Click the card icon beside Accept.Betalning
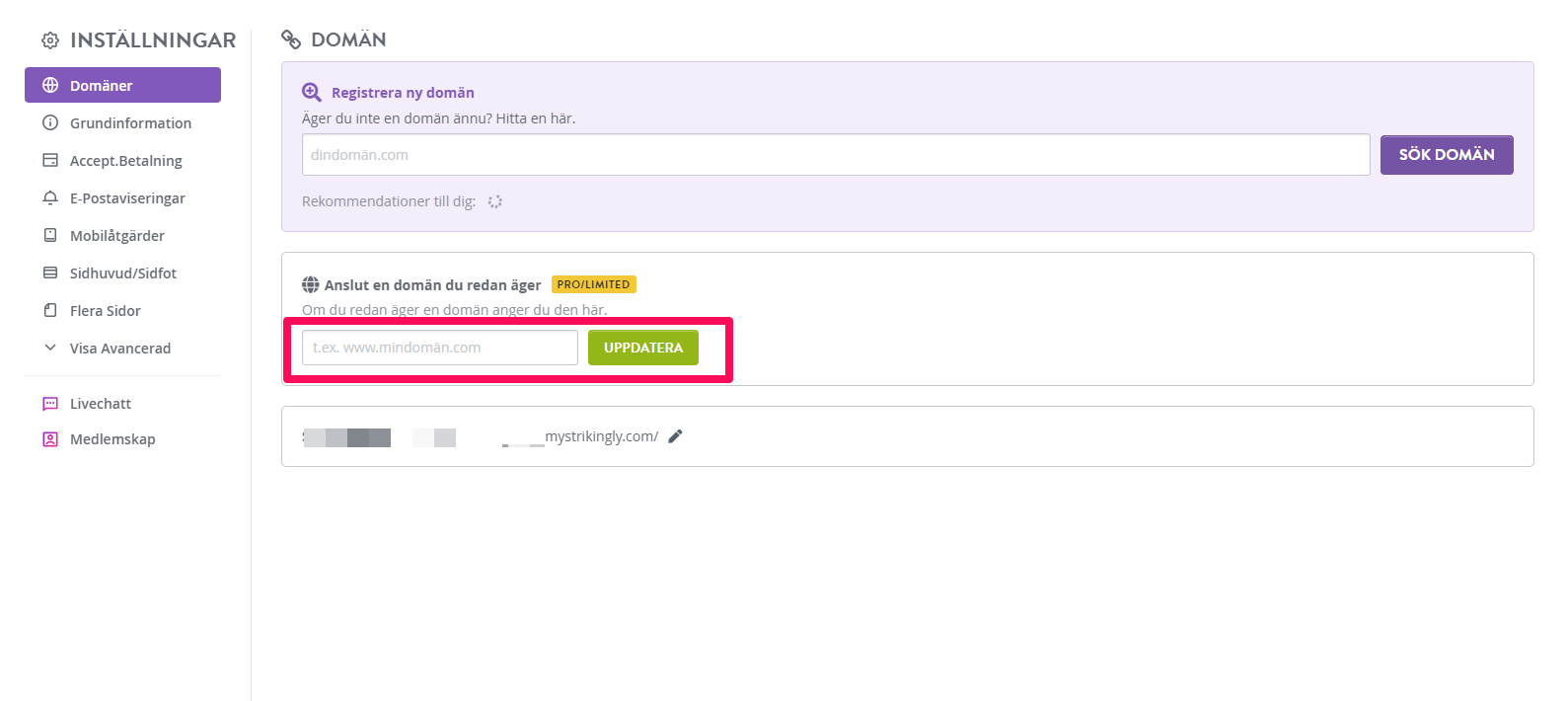 click(50, 161)
